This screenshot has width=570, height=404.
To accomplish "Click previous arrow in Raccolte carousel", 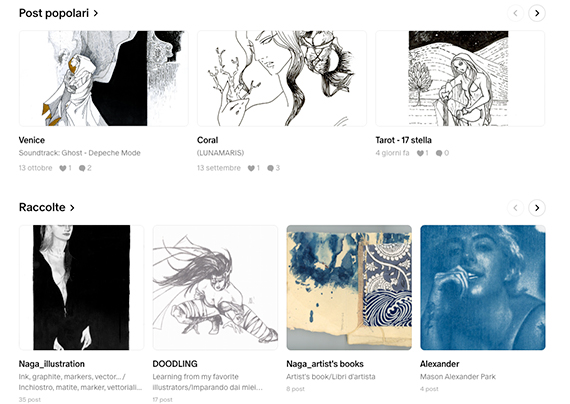I will pos(515,208).
